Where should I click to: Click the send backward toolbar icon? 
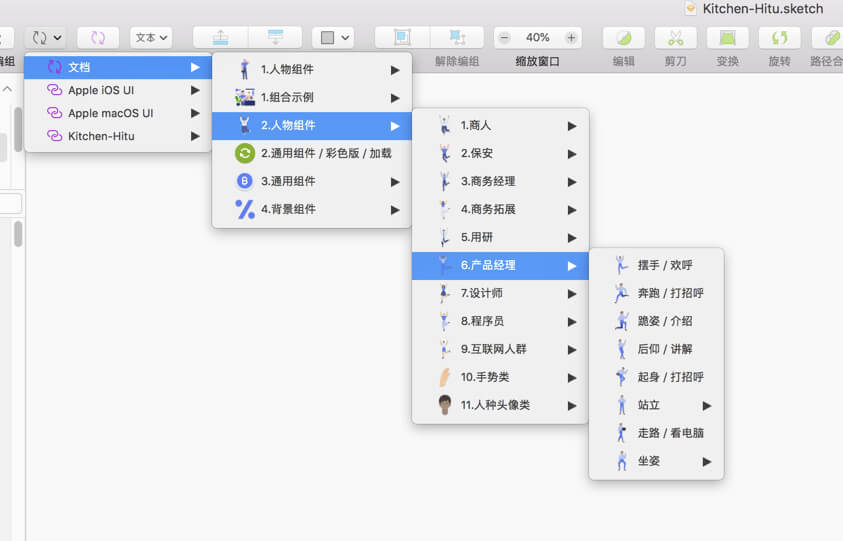tap(275, 38)
